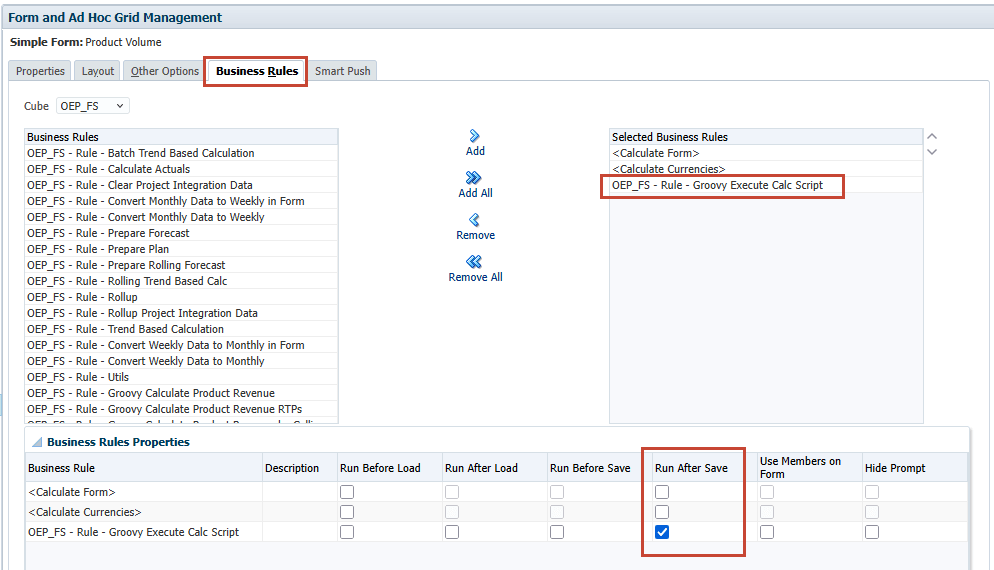Click the Remove All double-left-arrow icon
Image resolution: width=994 pixels, height=570 pixels.
474,262
